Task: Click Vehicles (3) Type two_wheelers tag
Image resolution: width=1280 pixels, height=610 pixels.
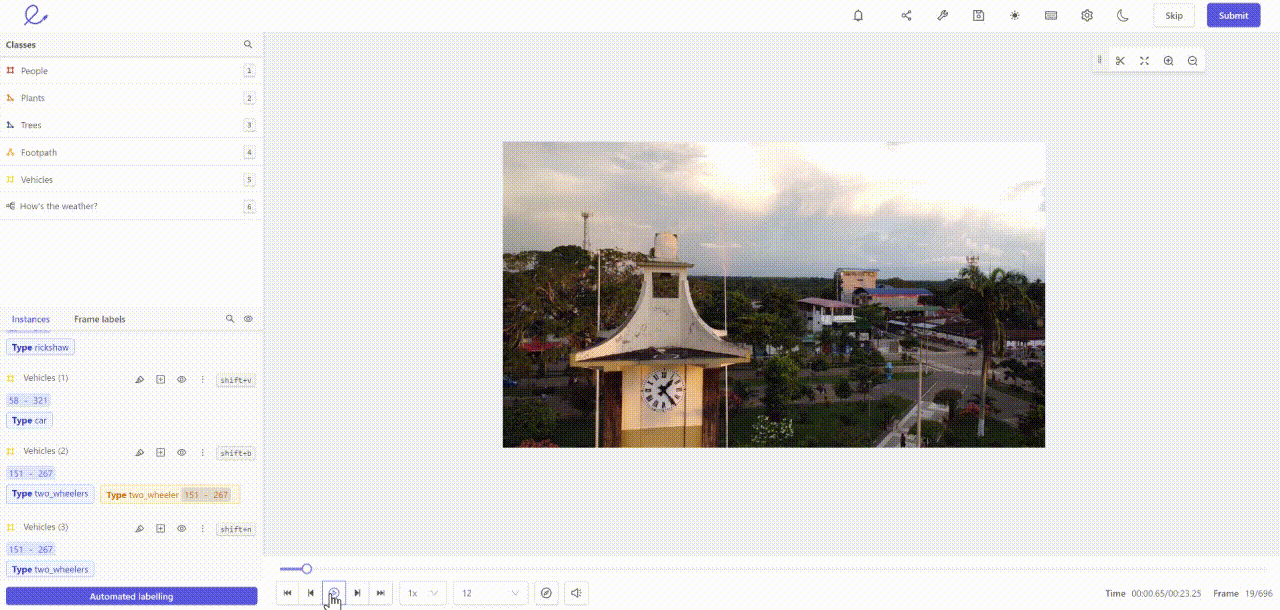Action: pos(50,569)
